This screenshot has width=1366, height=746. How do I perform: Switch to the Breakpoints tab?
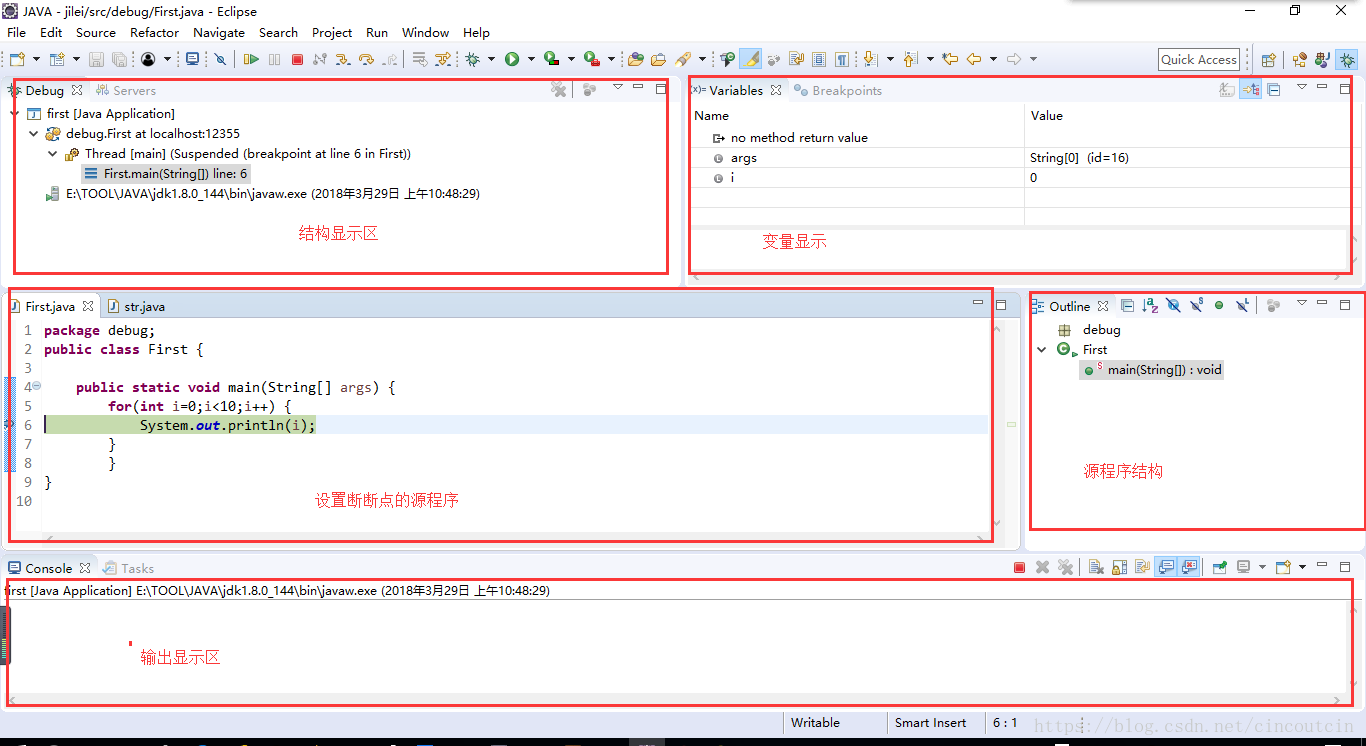[x=846, y=91]
